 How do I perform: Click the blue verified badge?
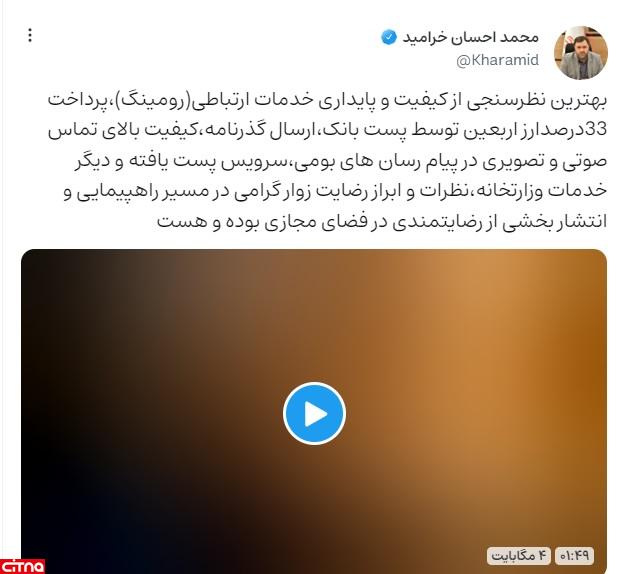point(389,37)
